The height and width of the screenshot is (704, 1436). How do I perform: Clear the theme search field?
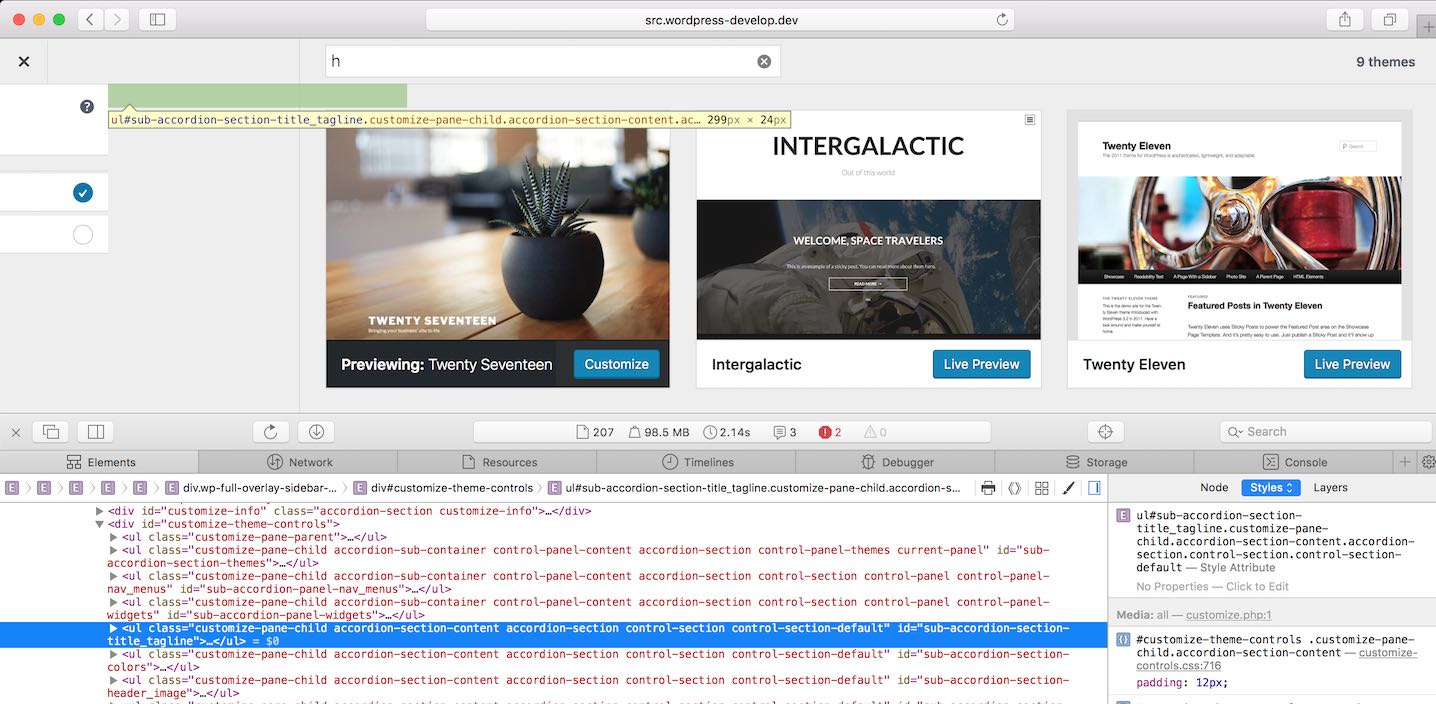pyautogui.click(x=764, y=61)
